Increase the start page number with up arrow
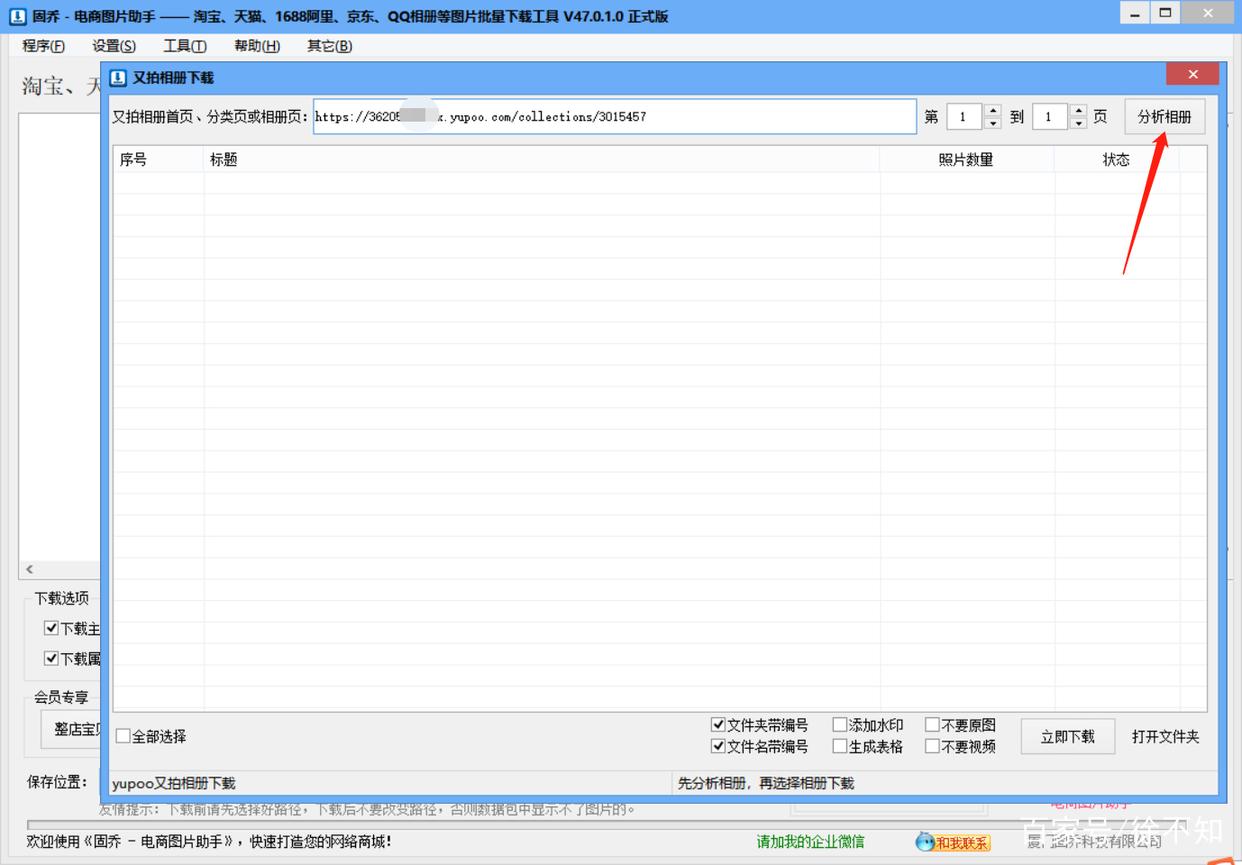 coord(992,111)
